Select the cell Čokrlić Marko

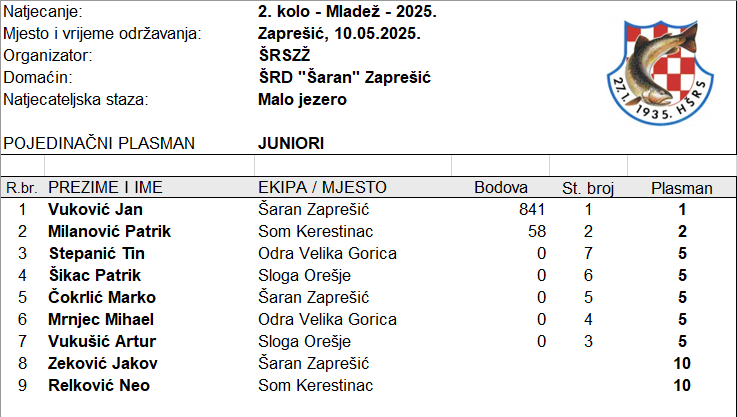[x=100, y=298]
